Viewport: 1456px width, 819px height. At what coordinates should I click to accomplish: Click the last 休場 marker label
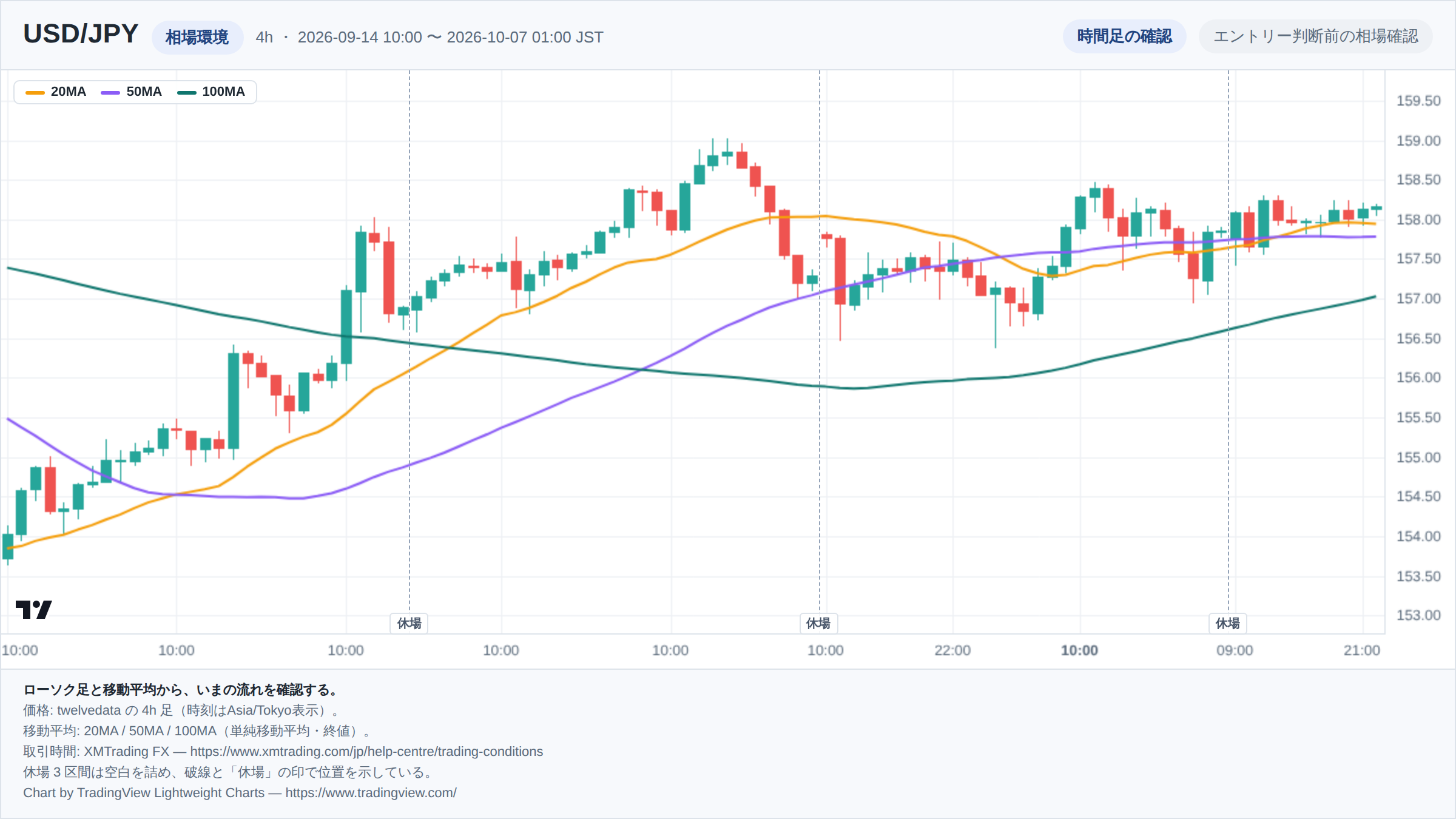click(1228, 623)
